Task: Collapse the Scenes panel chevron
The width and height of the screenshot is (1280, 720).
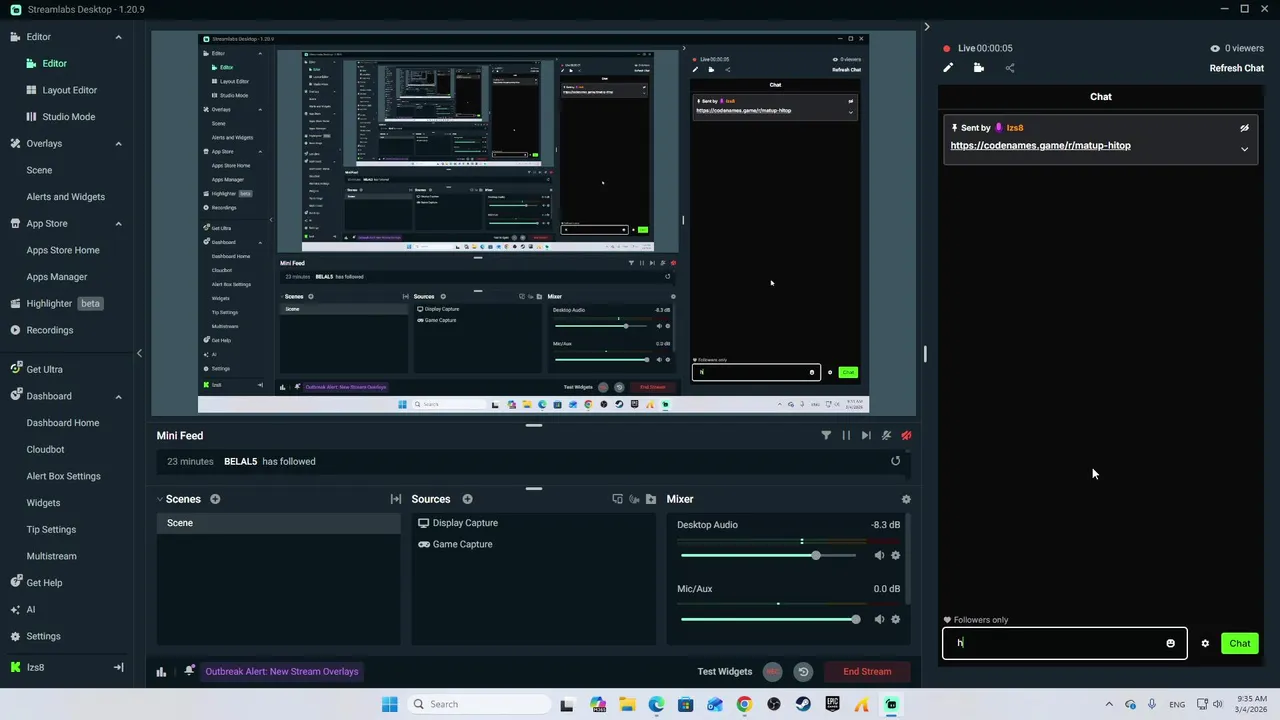Action: (160, 499)
